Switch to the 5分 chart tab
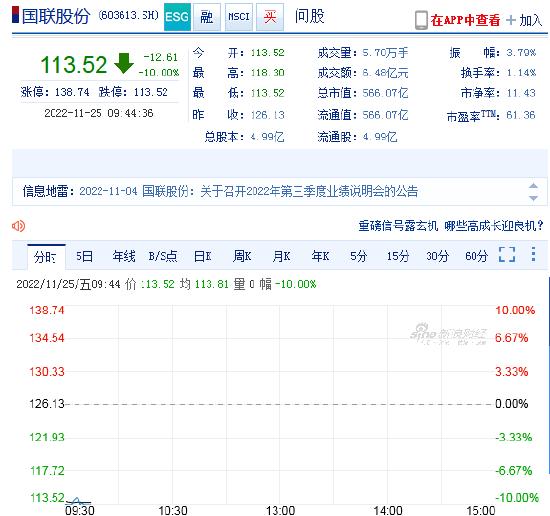Image resolution: width=550 pixels, height=516 pixels. click(358, 256)
